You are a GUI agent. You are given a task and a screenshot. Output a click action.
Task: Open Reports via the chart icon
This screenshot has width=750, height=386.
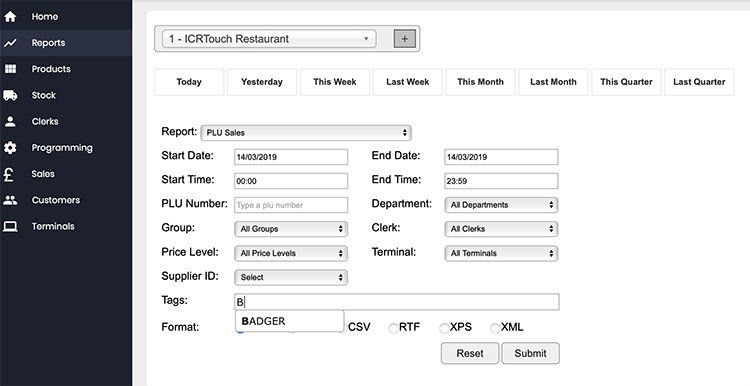click(10, 43)
